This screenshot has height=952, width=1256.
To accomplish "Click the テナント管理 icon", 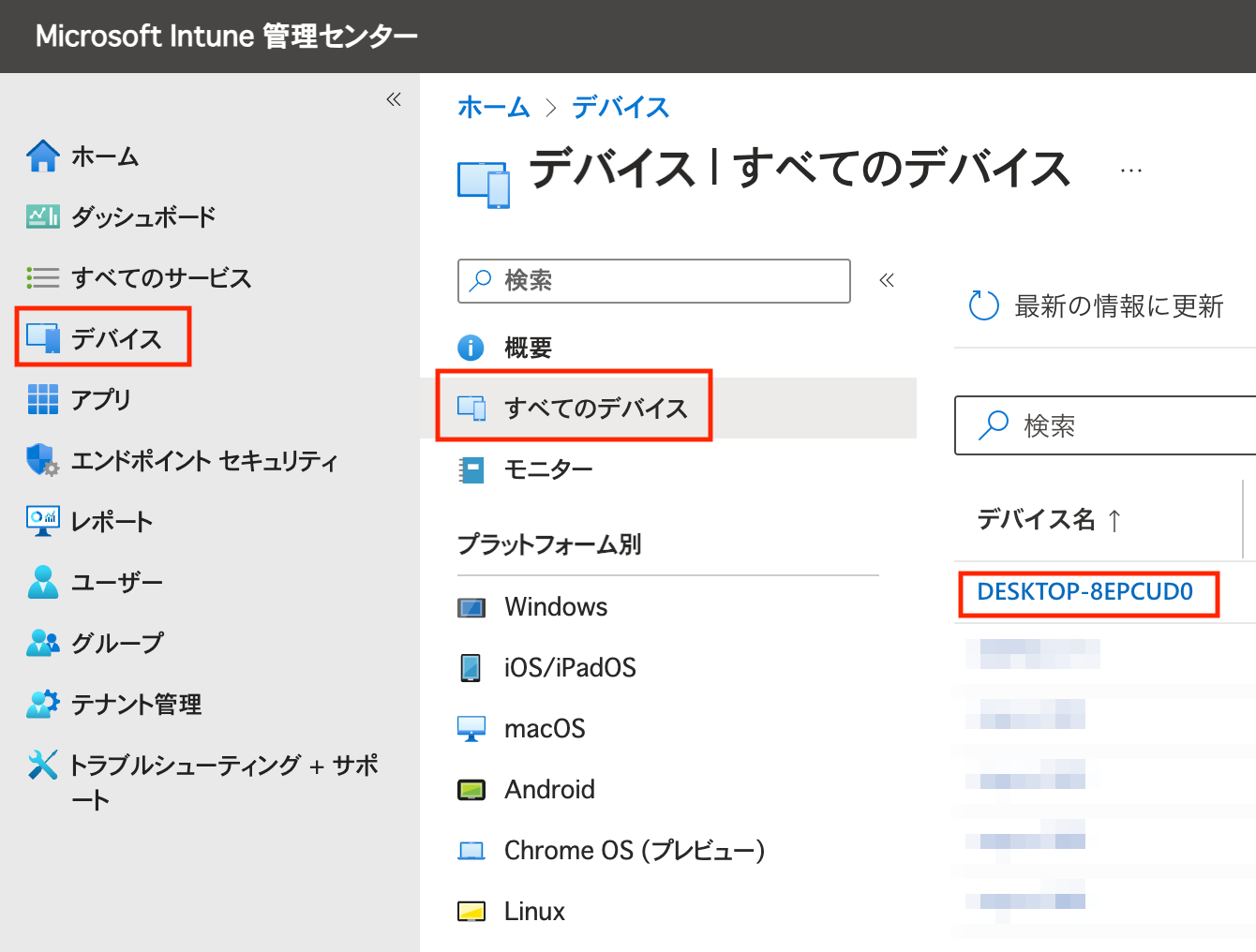I will coord(41,704).
